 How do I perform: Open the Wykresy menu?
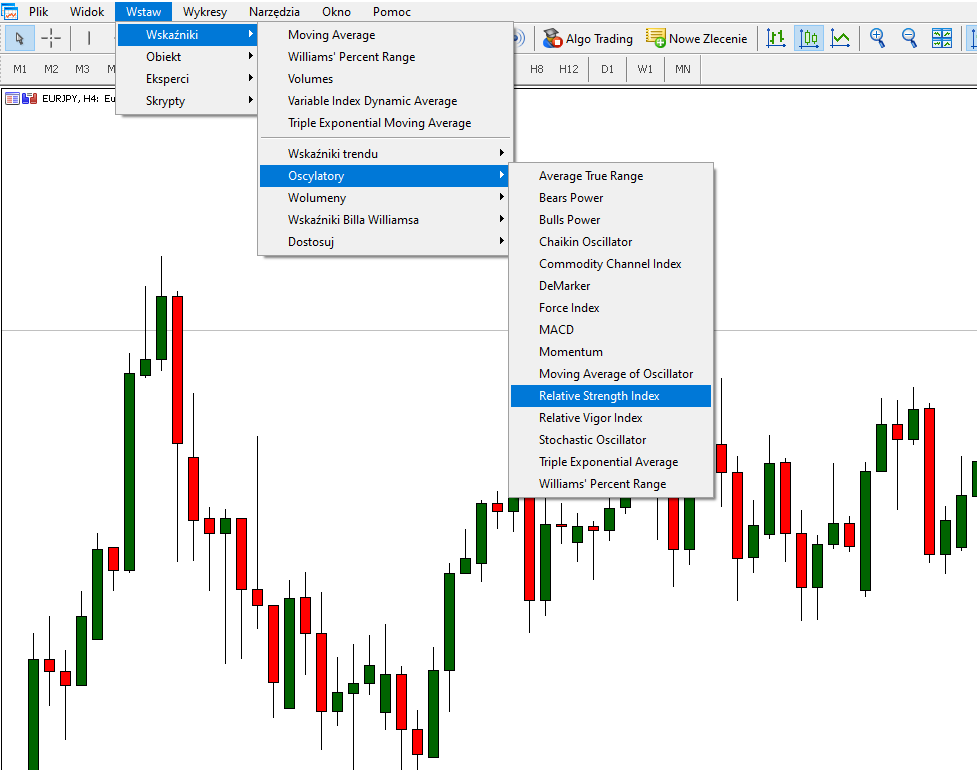[205, 12]
